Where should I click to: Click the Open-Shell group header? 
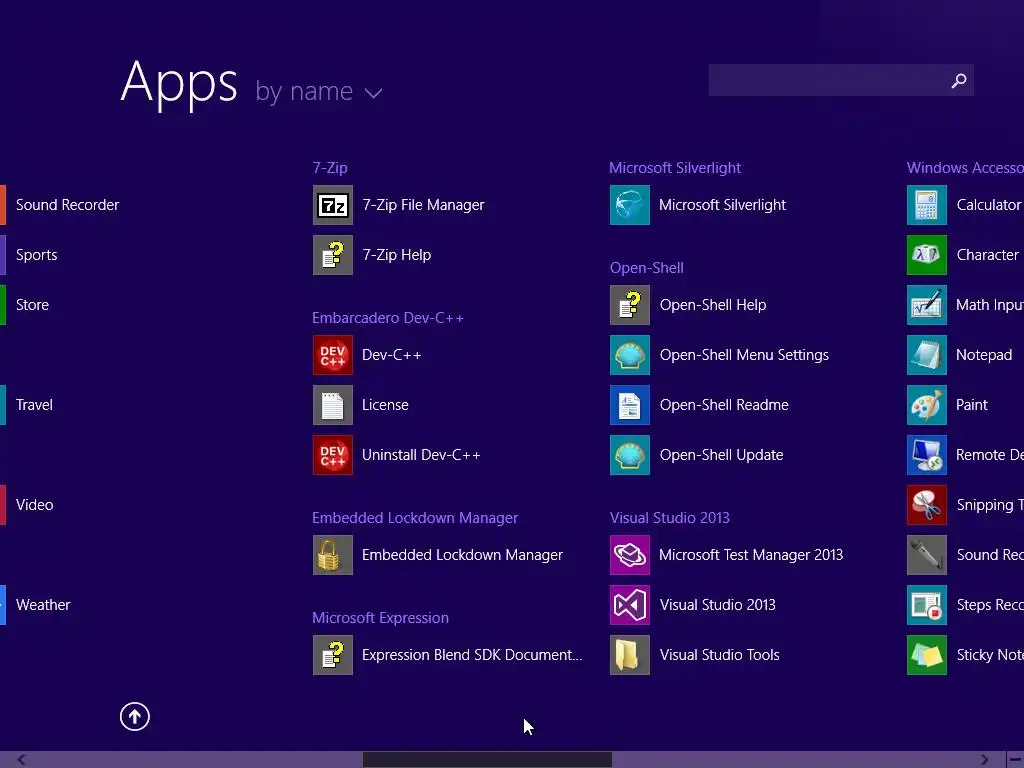tap(647, 268)
